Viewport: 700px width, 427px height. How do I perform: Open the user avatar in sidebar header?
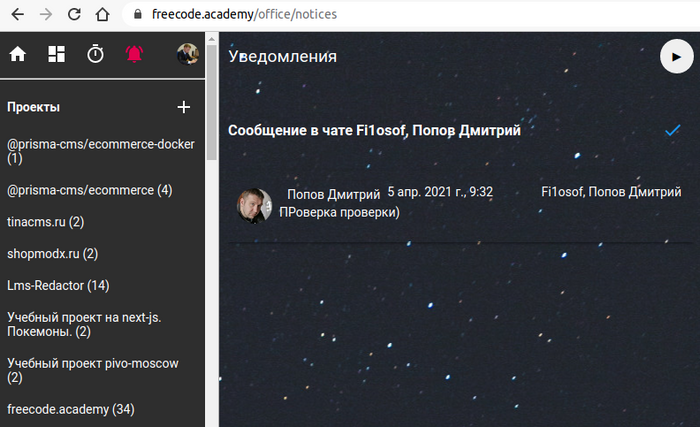(x=188, y=54)
